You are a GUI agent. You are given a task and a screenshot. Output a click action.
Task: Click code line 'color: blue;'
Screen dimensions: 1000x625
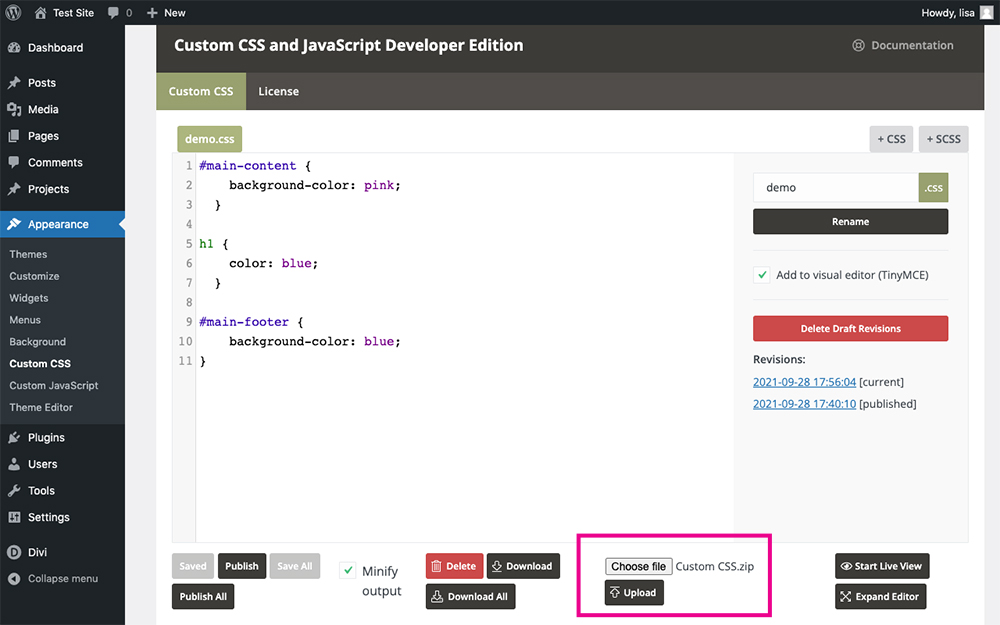(x=273, y=263)
